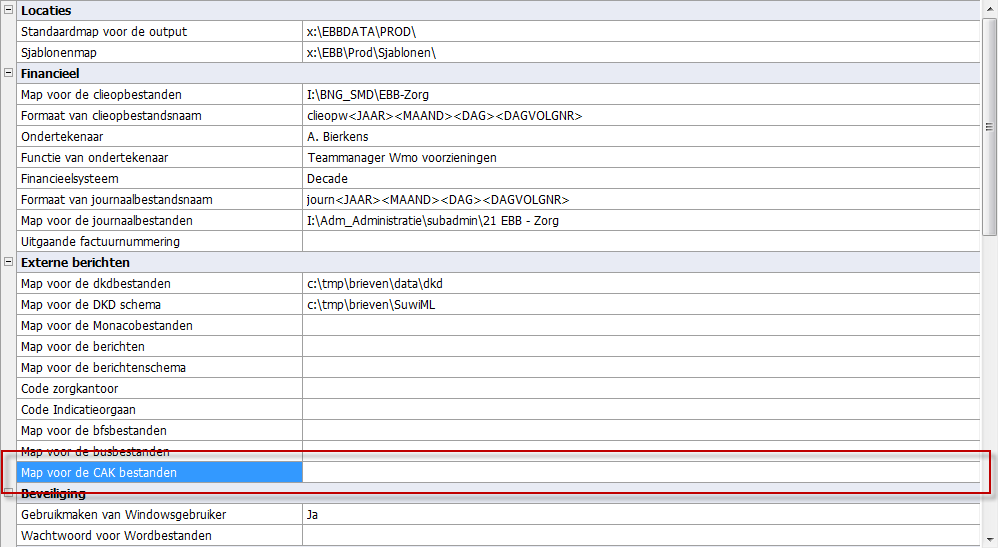
Task: Open the Financieelsysteem value Decade
Action: [640, 179]
